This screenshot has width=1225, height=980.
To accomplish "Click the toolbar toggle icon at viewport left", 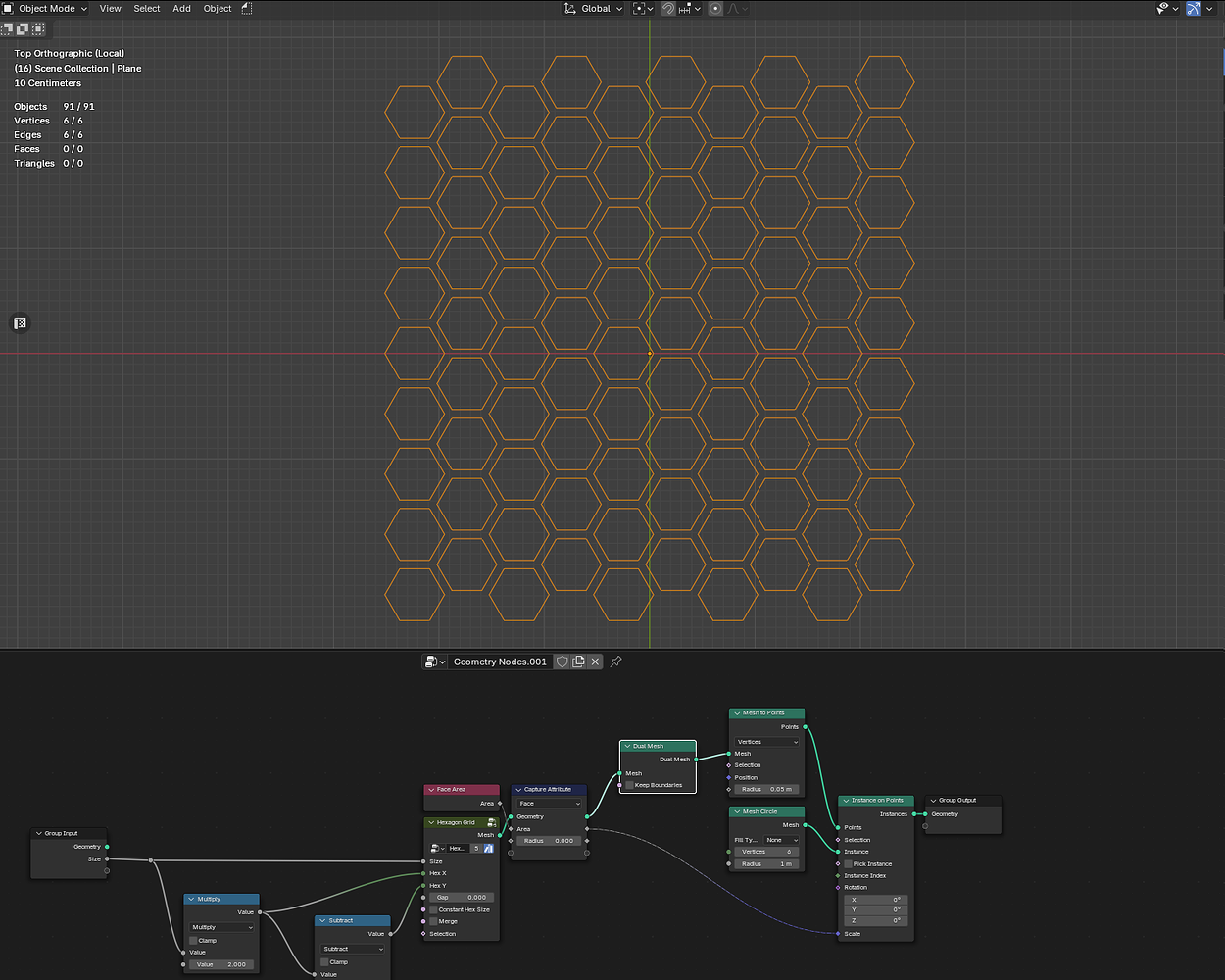I will tap(20, 322).
